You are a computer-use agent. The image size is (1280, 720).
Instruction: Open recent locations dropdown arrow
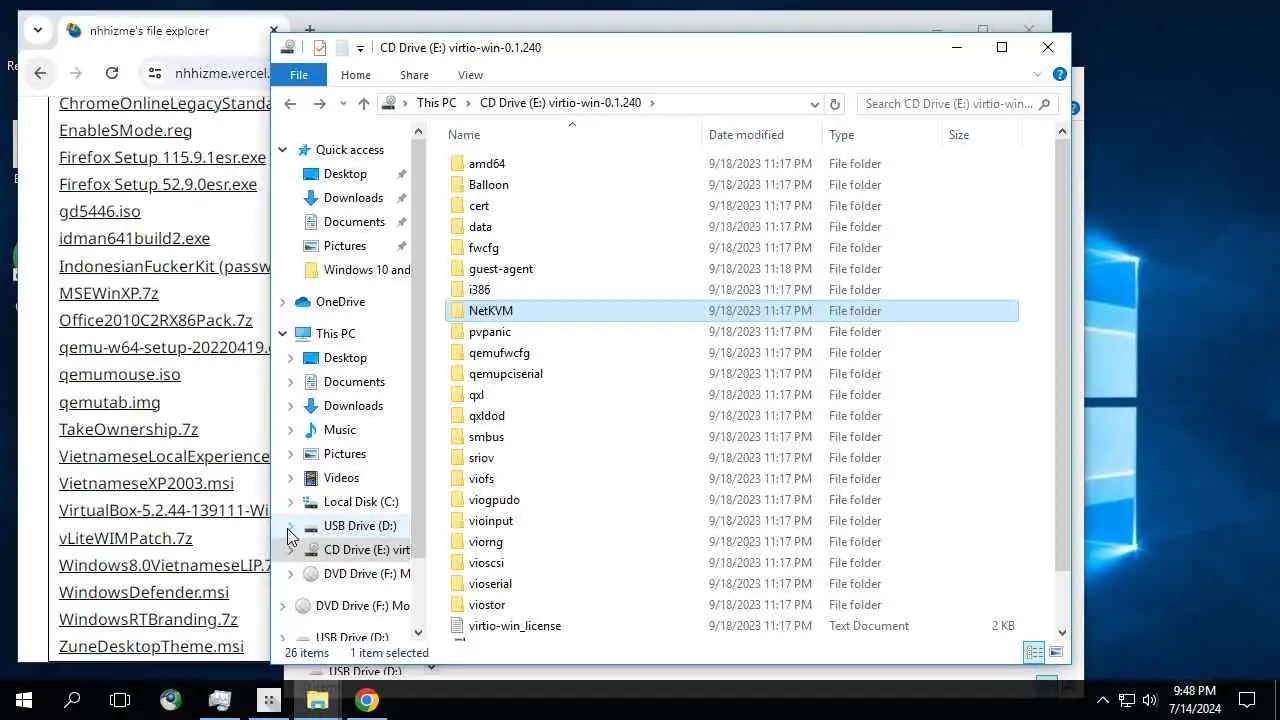(343, 104)
